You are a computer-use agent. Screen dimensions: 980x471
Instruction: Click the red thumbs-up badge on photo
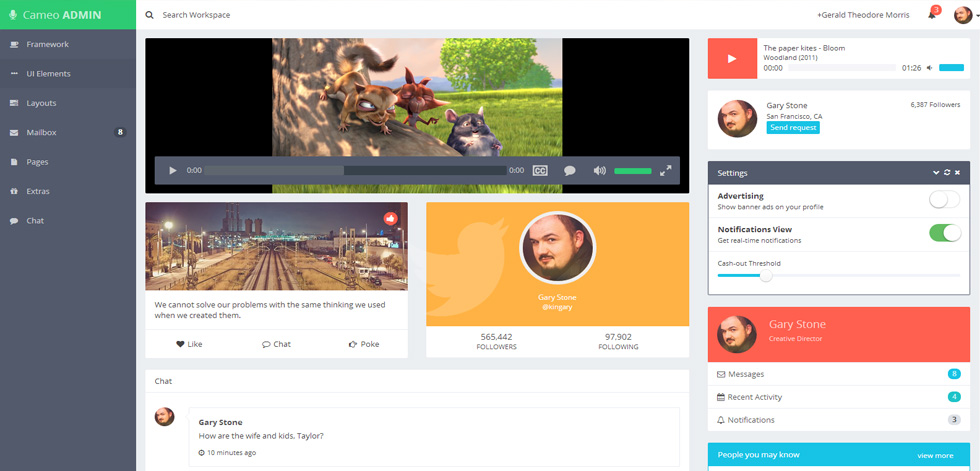click(x=391, y=219)
